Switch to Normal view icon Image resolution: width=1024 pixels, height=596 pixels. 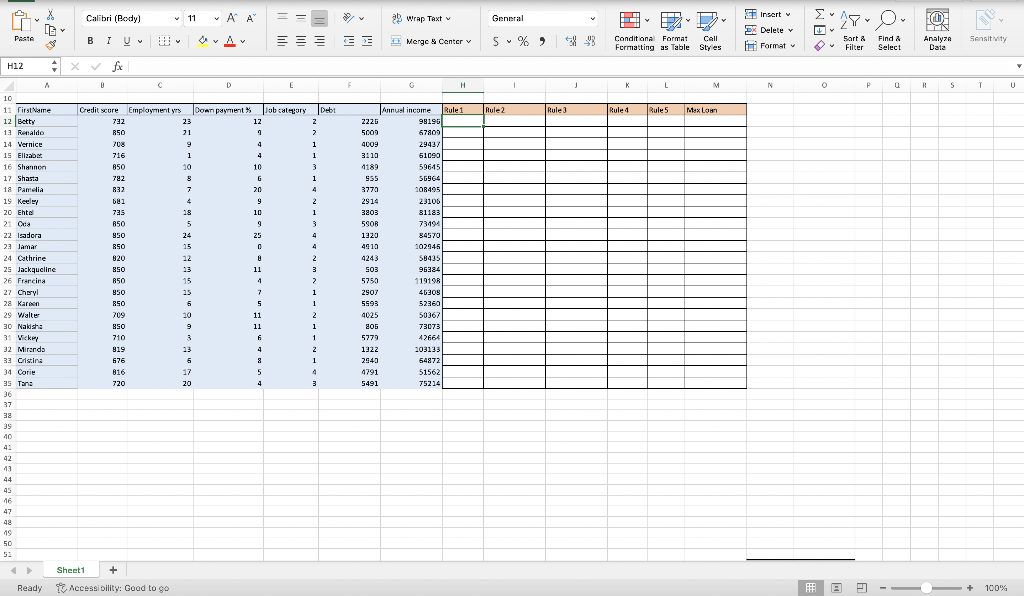(810, 588)
